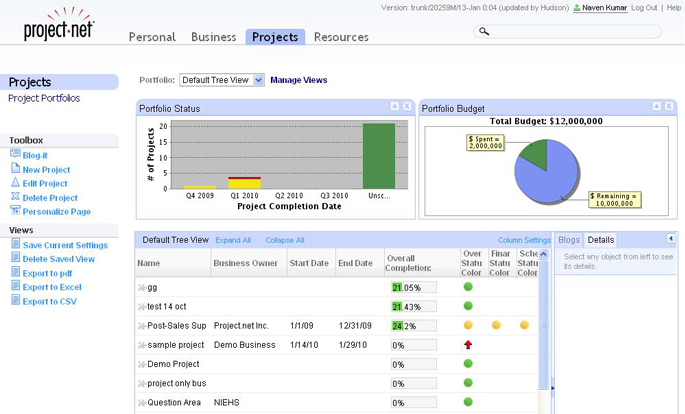685x414 pixels.
Task: Click the New Project page icon
Action: (x=15, y=169)
